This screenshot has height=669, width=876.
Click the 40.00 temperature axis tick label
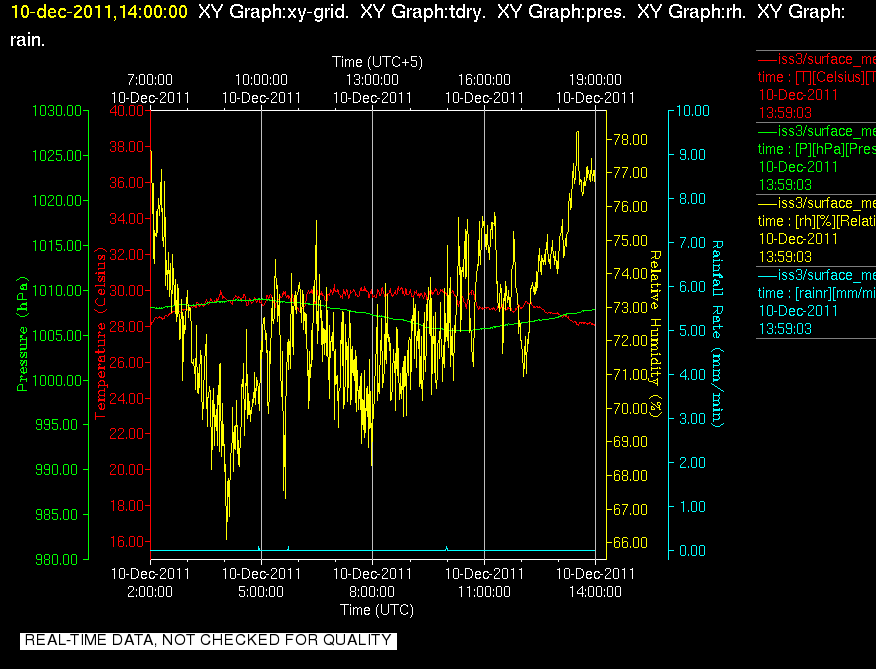pos(126,111)
